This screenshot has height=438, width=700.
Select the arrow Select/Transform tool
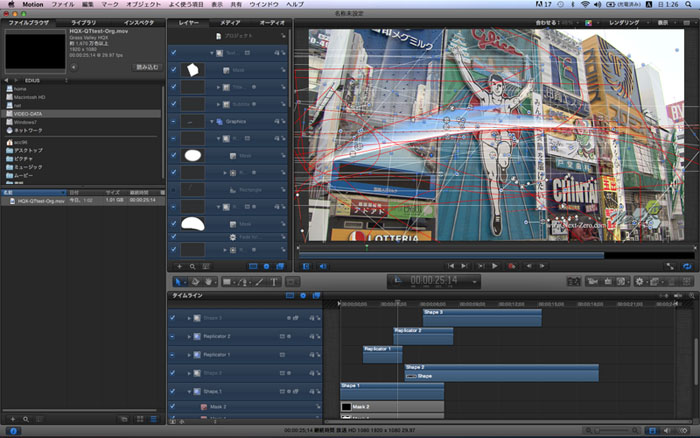tap(178, 282)
